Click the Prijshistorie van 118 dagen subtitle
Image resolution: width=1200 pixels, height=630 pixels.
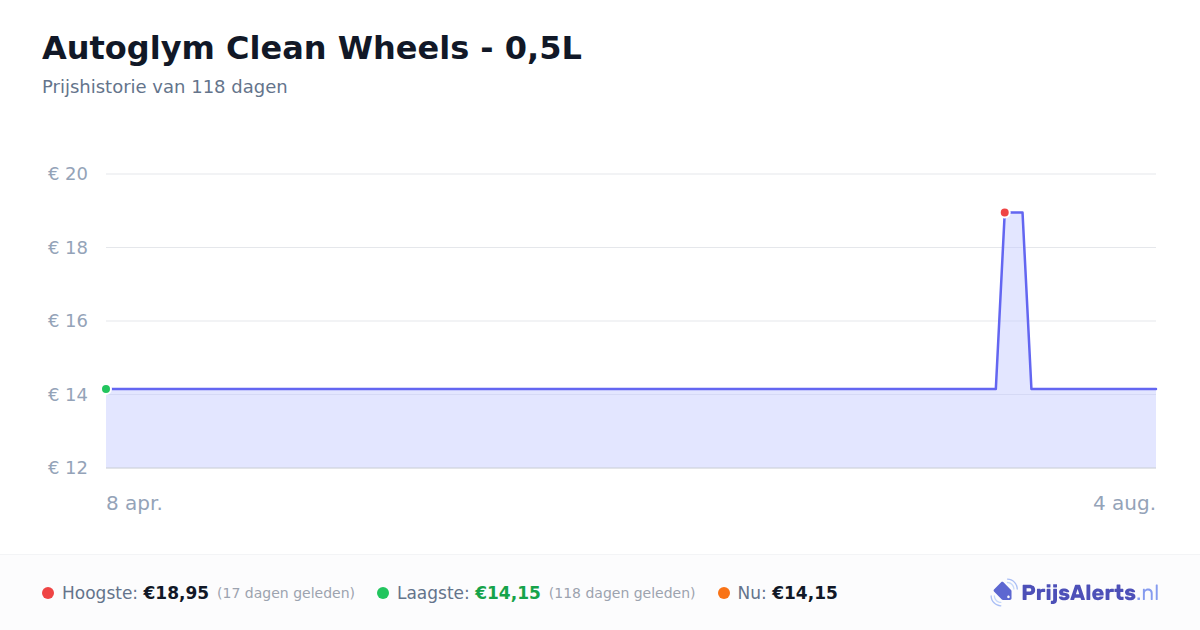point(165,87)
